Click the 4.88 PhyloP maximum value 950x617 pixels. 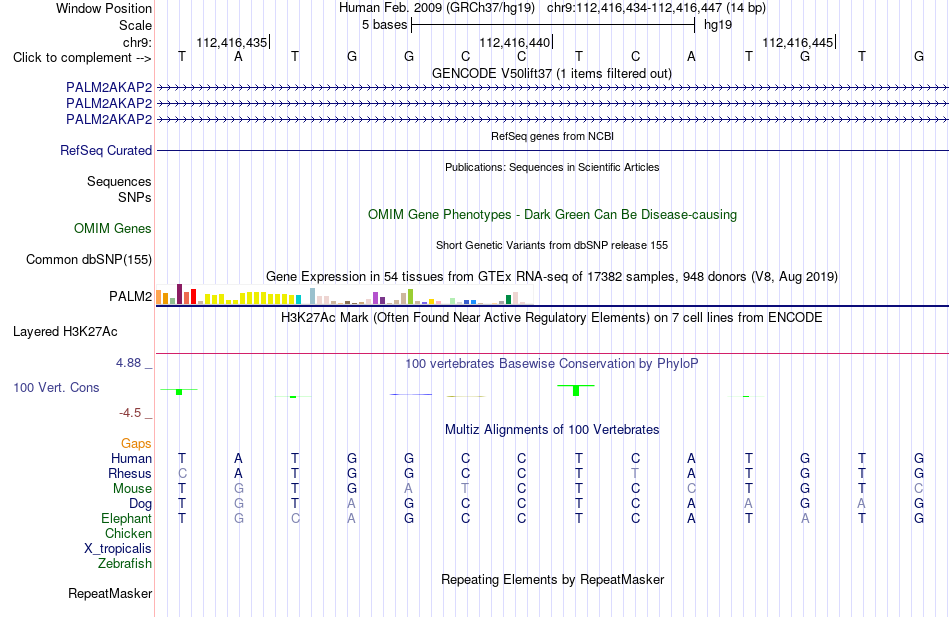[x=128, y=363]
